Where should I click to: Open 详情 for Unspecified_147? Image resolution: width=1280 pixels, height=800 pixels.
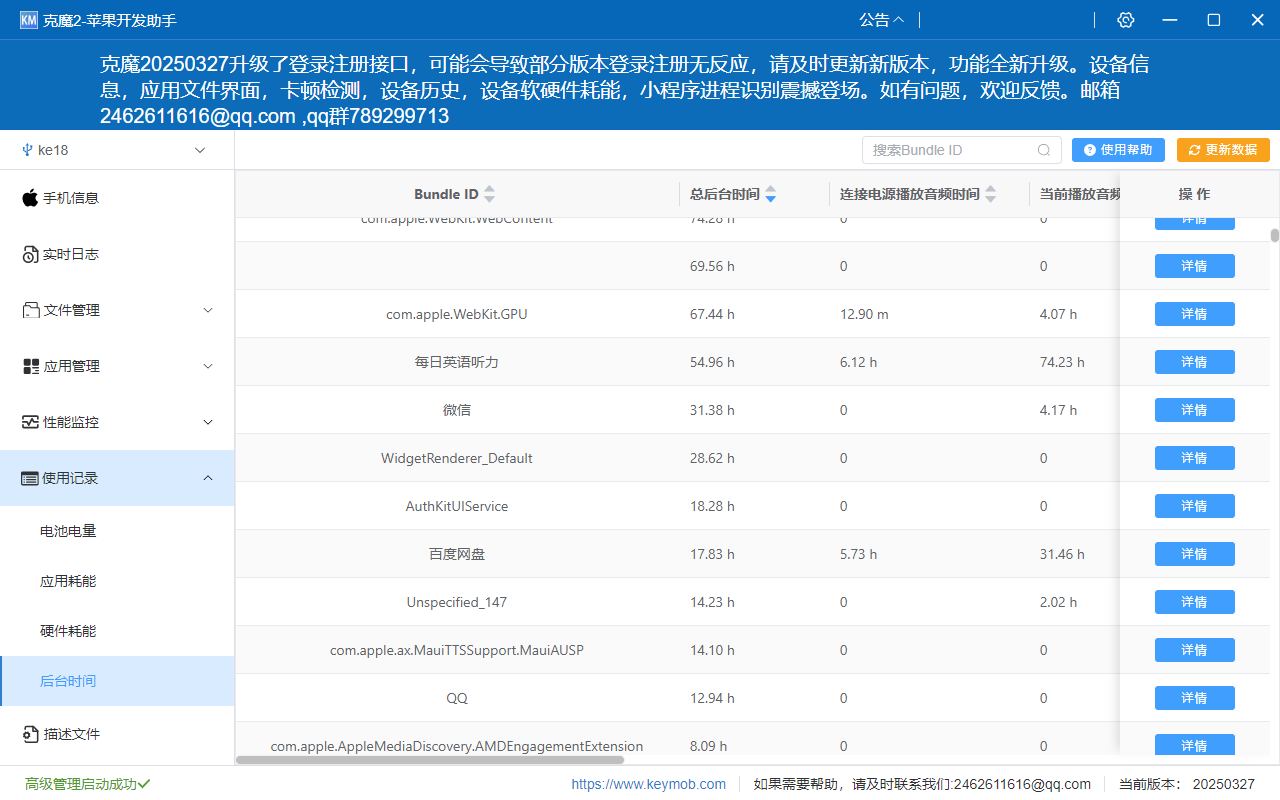(x=1194, y=602)
